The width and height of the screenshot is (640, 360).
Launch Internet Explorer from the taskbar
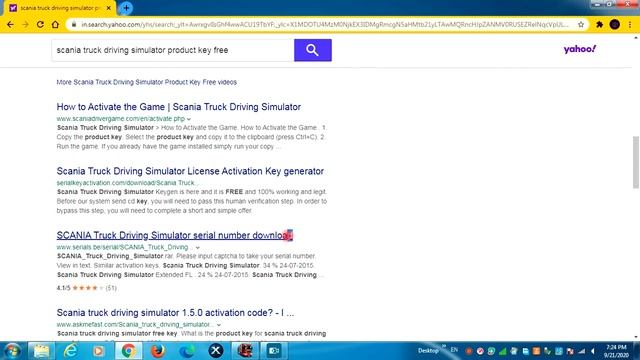70,351
